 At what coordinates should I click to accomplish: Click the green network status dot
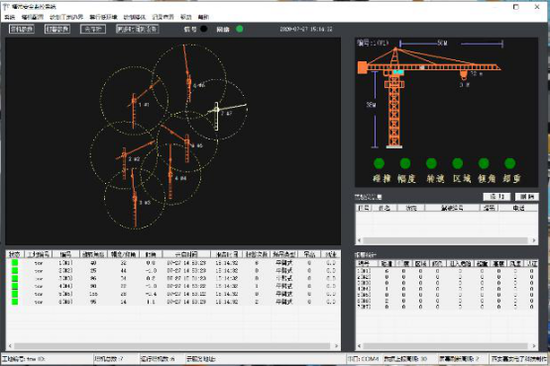[x=240, y=29]
